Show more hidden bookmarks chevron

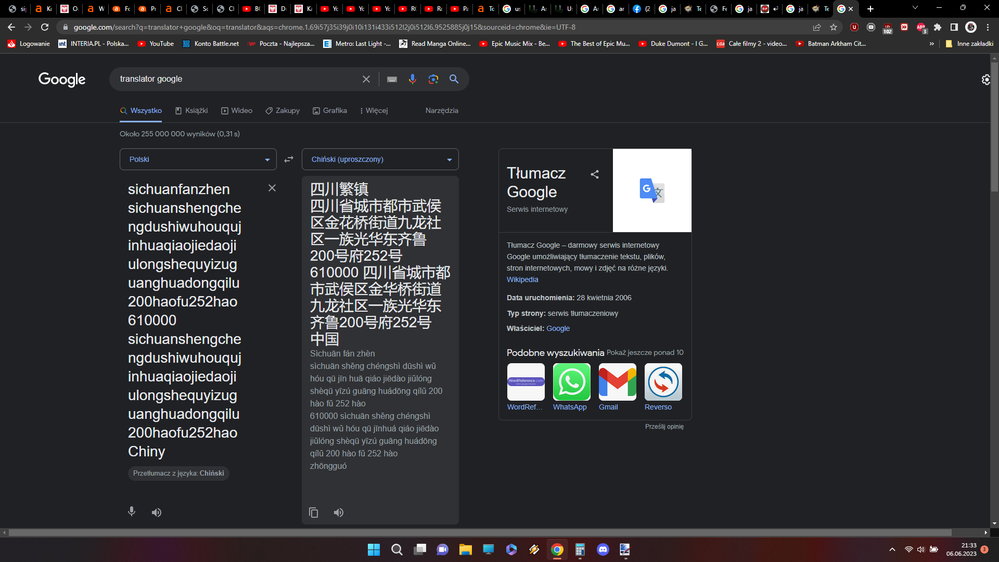point(931,44)
